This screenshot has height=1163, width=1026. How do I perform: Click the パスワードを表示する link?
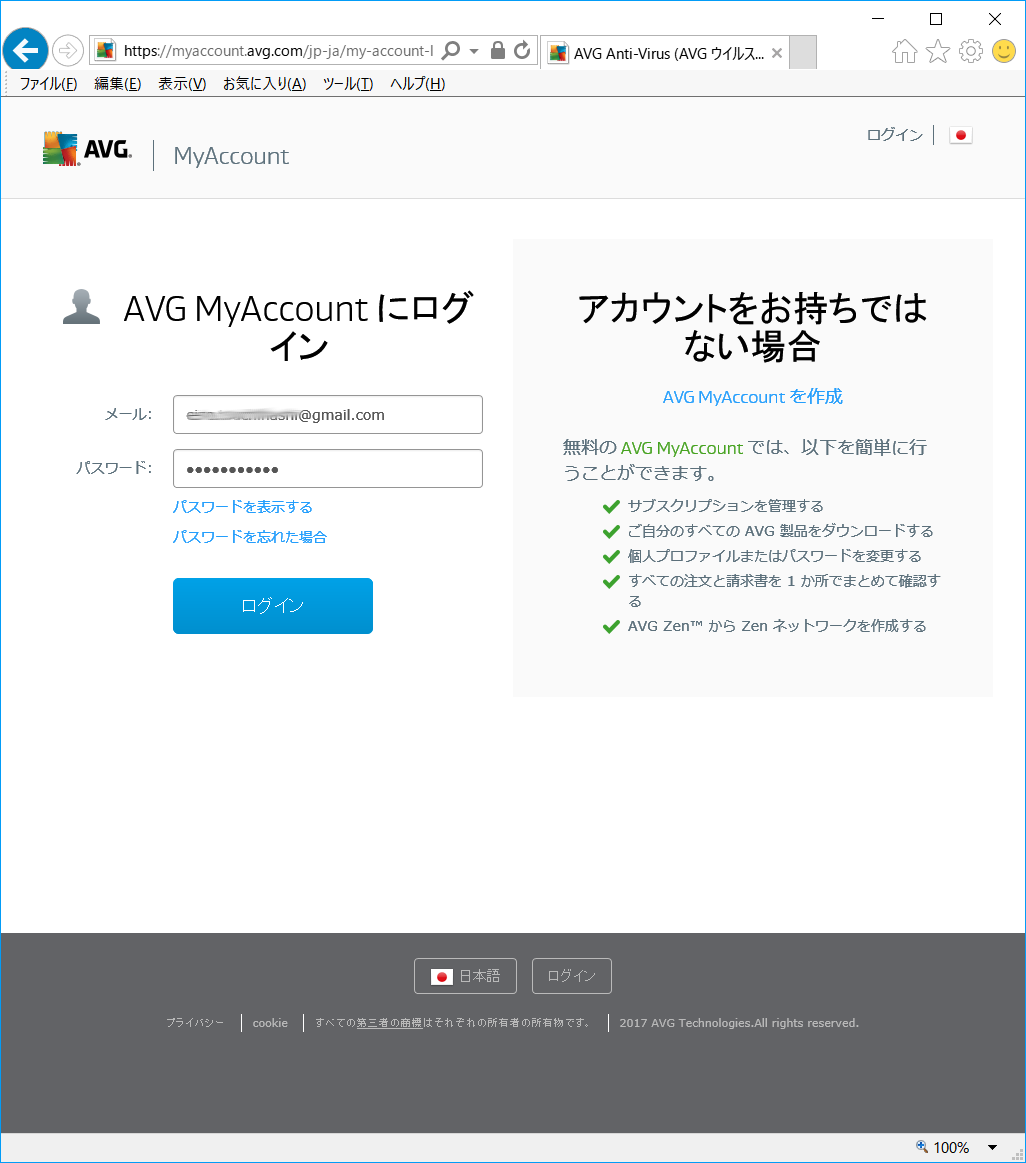(243, 507)
